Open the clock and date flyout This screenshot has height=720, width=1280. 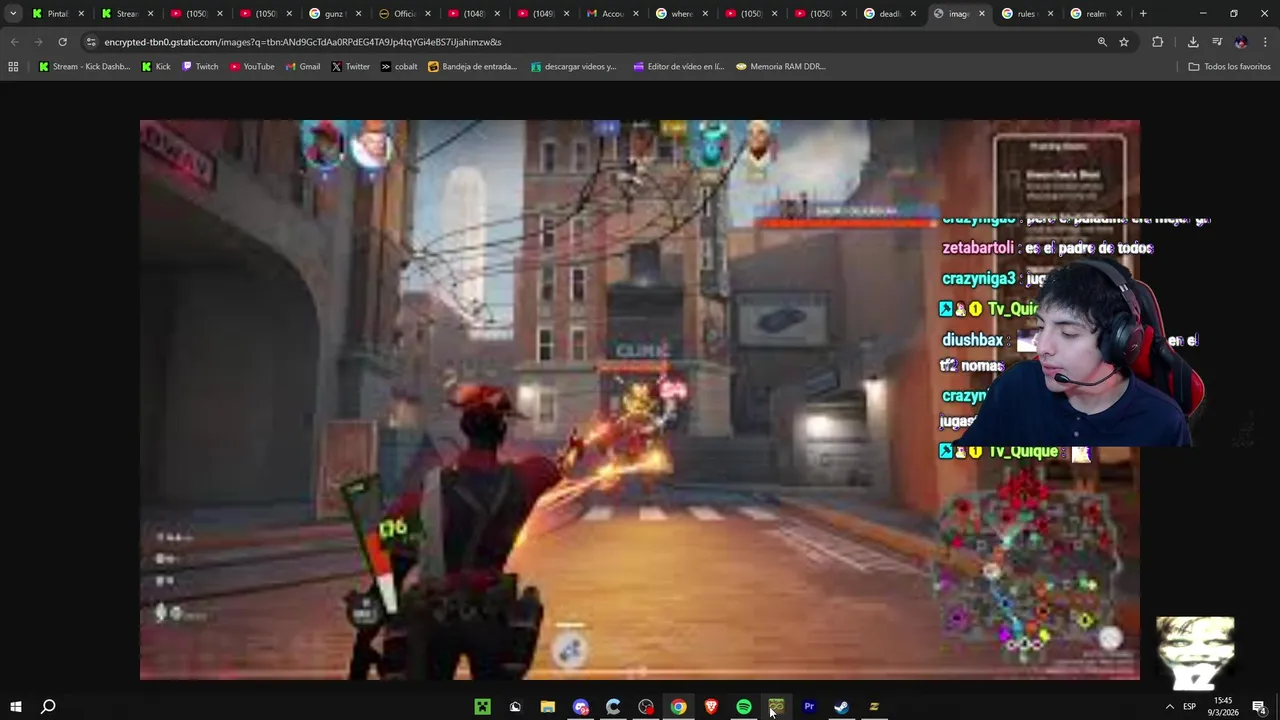pos(1222,707)
